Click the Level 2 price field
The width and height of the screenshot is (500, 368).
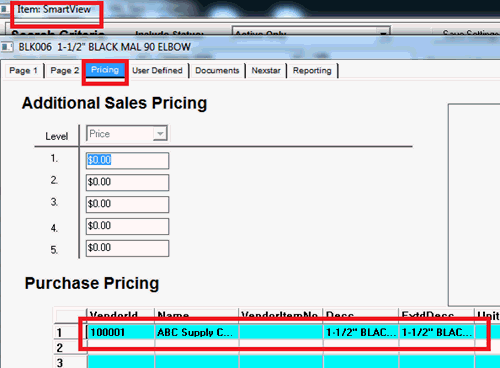point(127,182)
